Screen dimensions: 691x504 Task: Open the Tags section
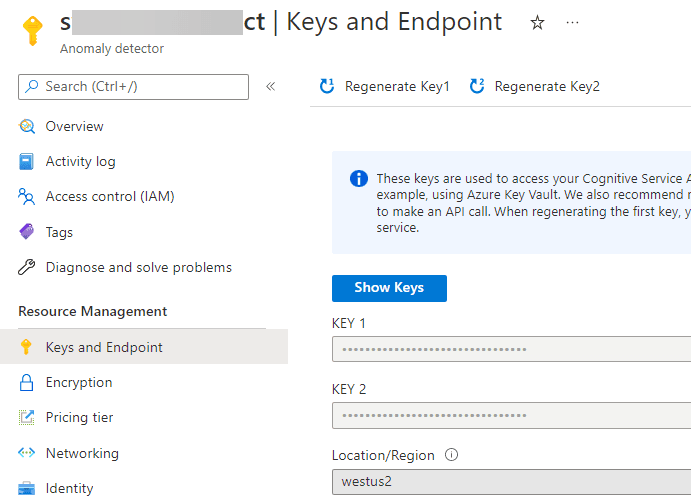click(59, 232)
